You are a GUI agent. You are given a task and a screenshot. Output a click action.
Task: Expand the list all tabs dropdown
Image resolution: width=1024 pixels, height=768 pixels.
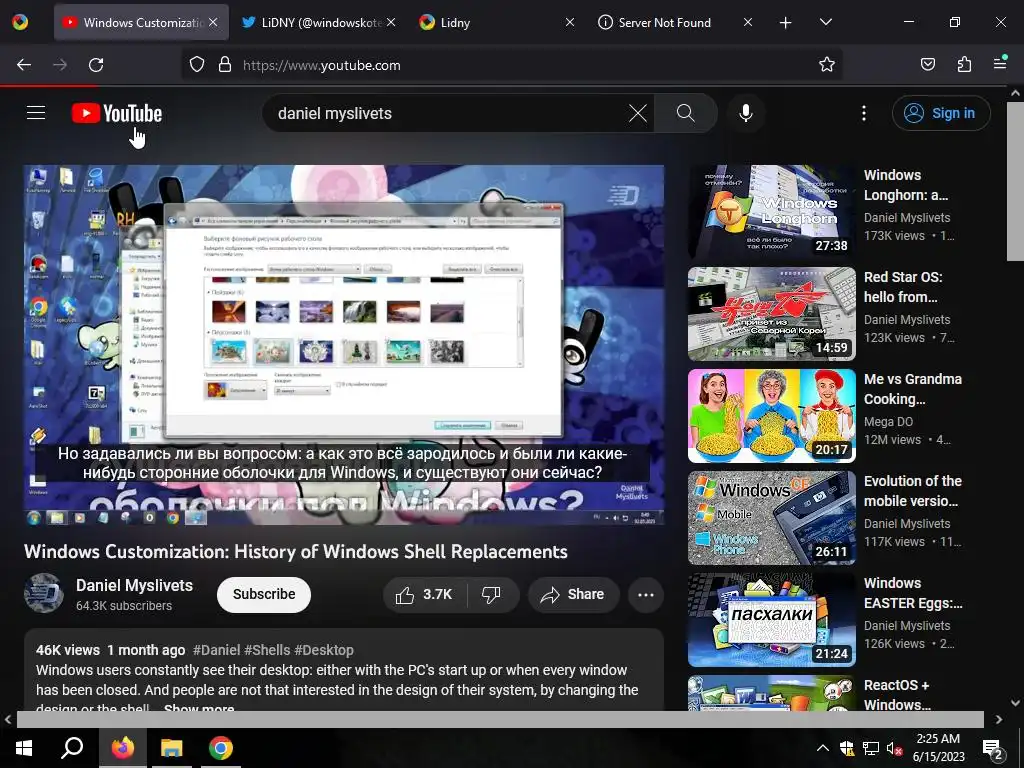pyautogui.click(x=825, y=22)
